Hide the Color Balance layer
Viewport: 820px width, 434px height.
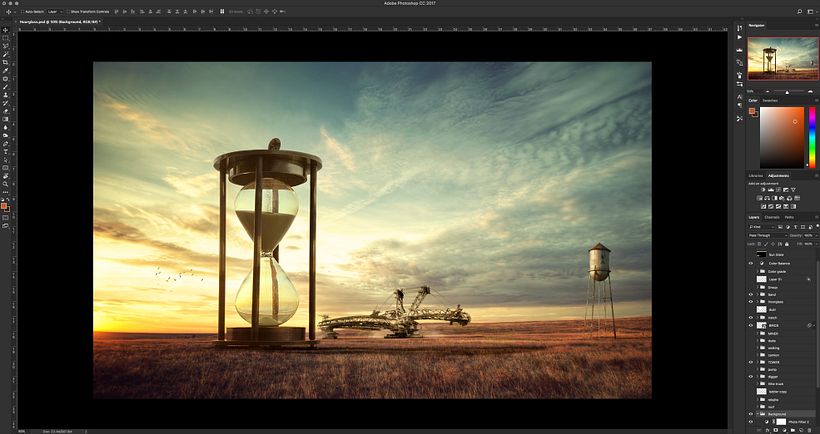751,263
